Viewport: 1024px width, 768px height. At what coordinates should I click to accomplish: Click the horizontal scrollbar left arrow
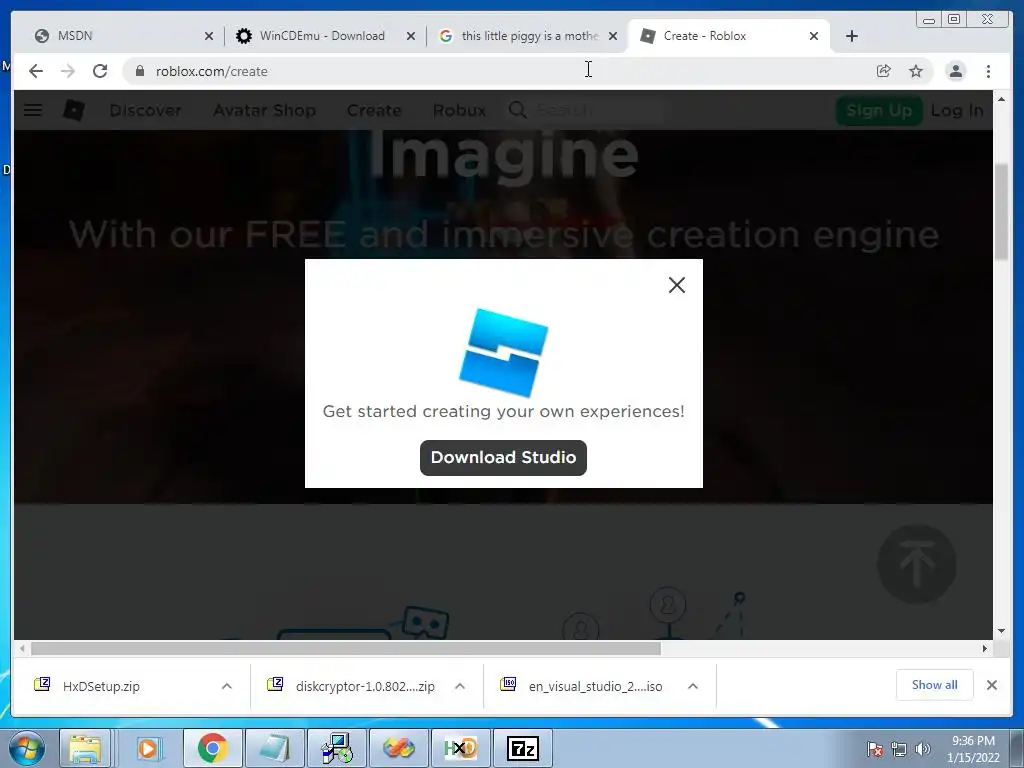[22, 648]
